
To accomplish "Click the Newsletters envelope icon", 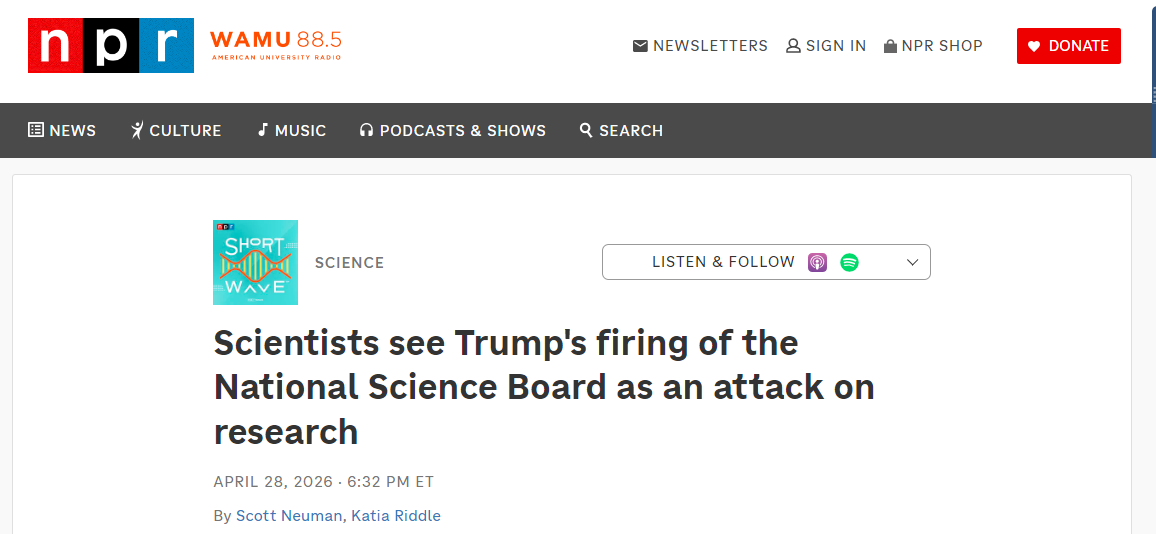I will click(640, 46).
